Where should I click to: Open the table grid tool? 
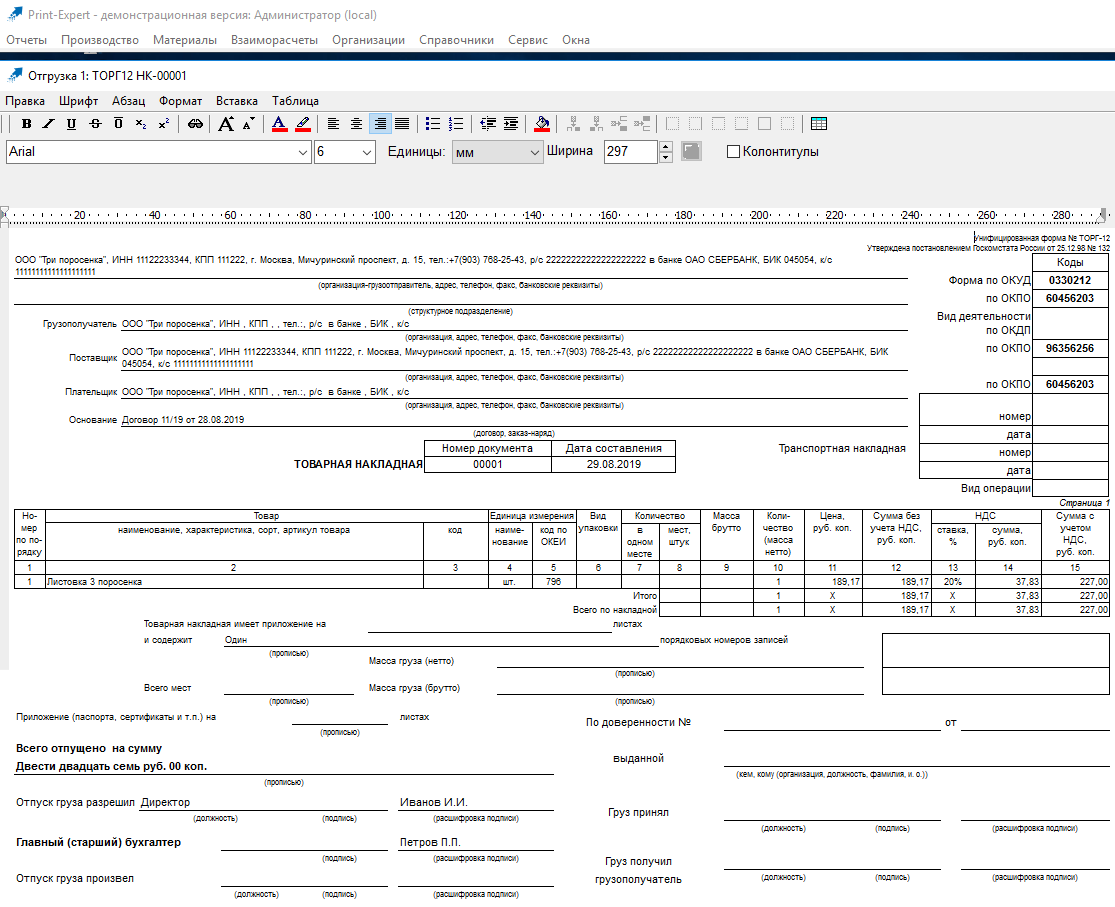[818, 124]
